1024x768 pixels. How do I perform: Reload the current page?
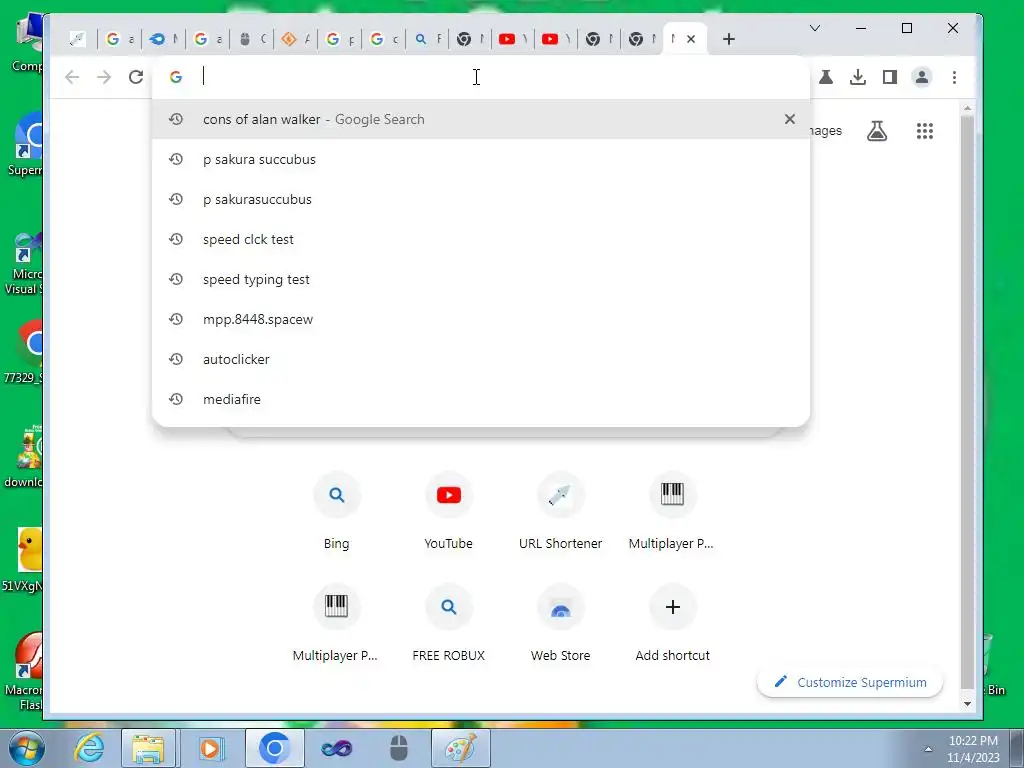pos(136,77)
